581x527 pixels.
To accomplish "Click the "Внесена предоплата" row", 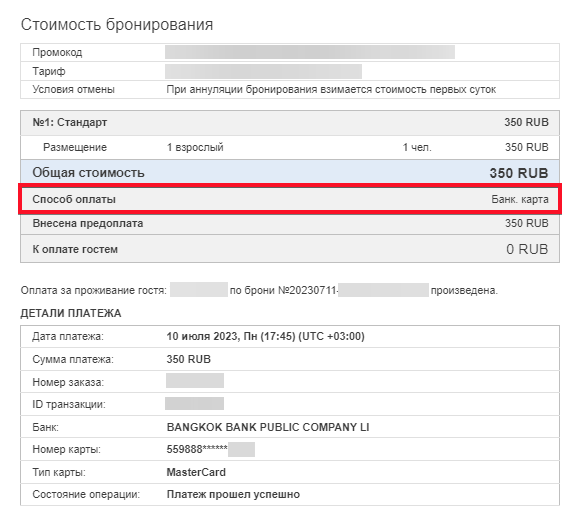I will (290, 223).
